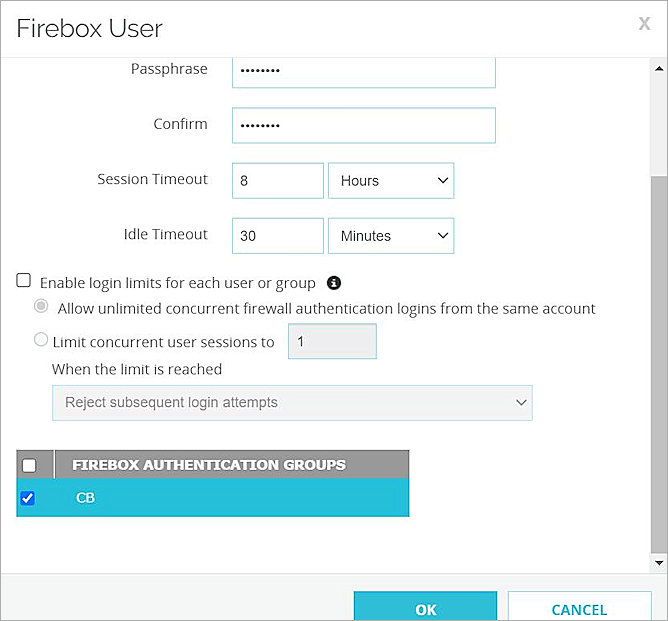This screenshot has width=668, height=621.
Task: Close the Firebox User dialog
Action: (x=644, y=24)
